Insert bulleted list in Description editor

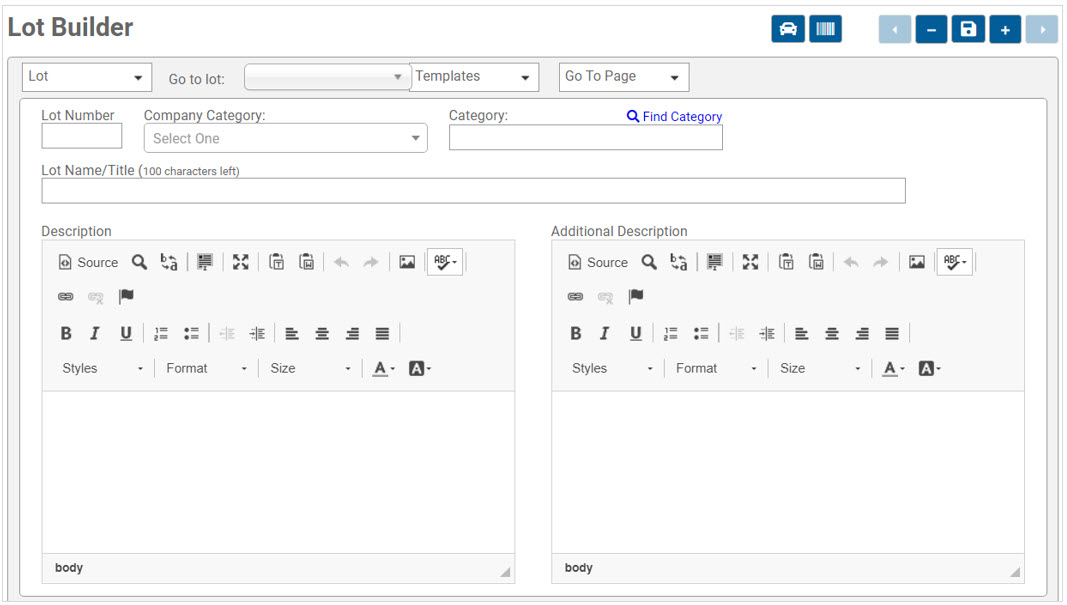[191, 333]
